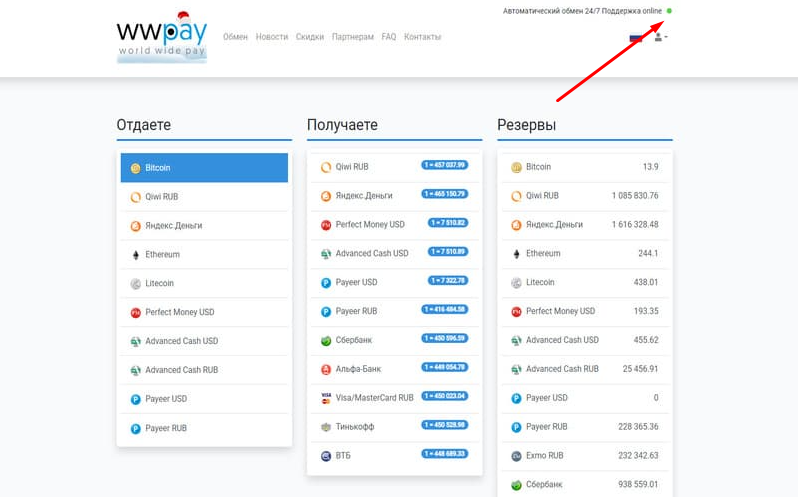The height and width of the screenshot is (497, 798).
Task: Go to the Новости page
Action: tap(272, 37)
